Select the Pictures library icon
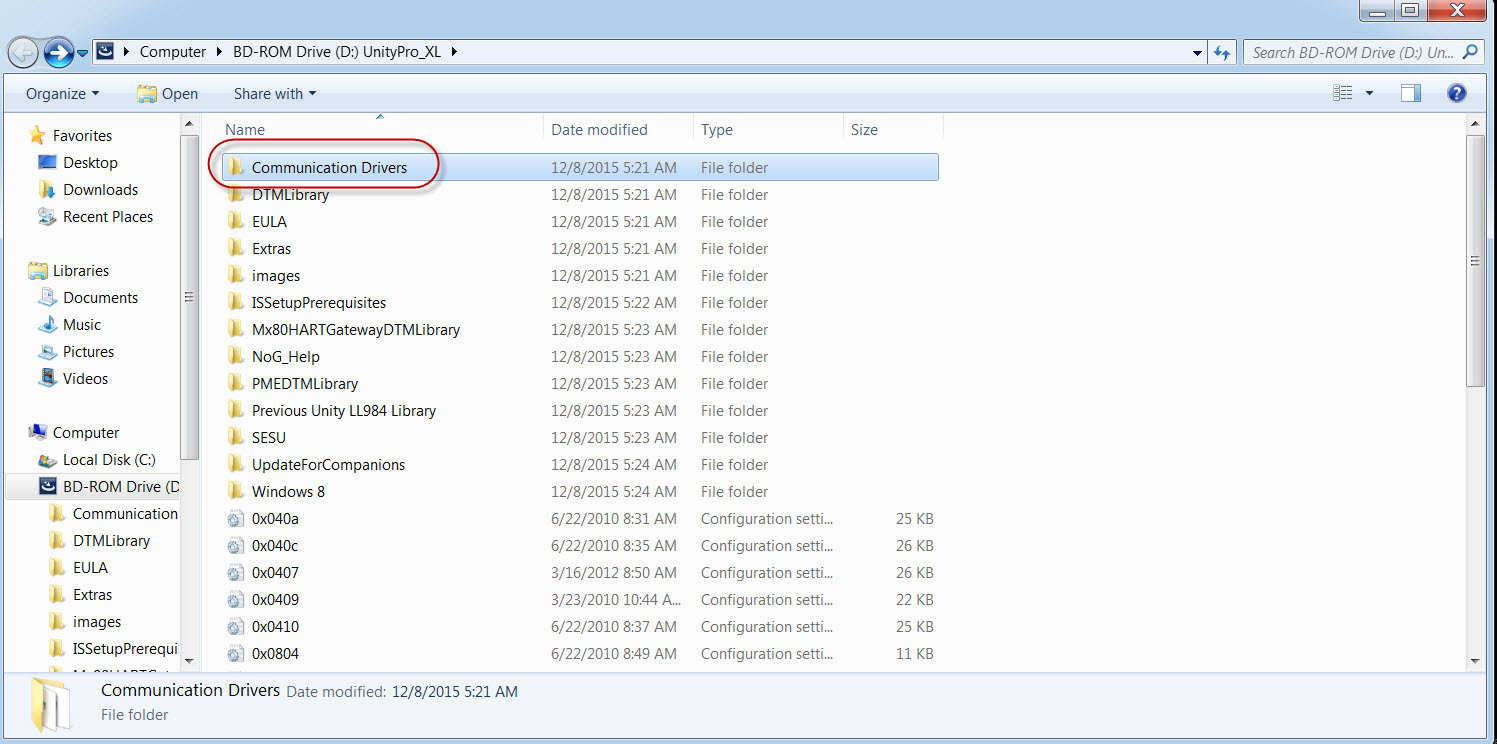 [x=47, y=351]
